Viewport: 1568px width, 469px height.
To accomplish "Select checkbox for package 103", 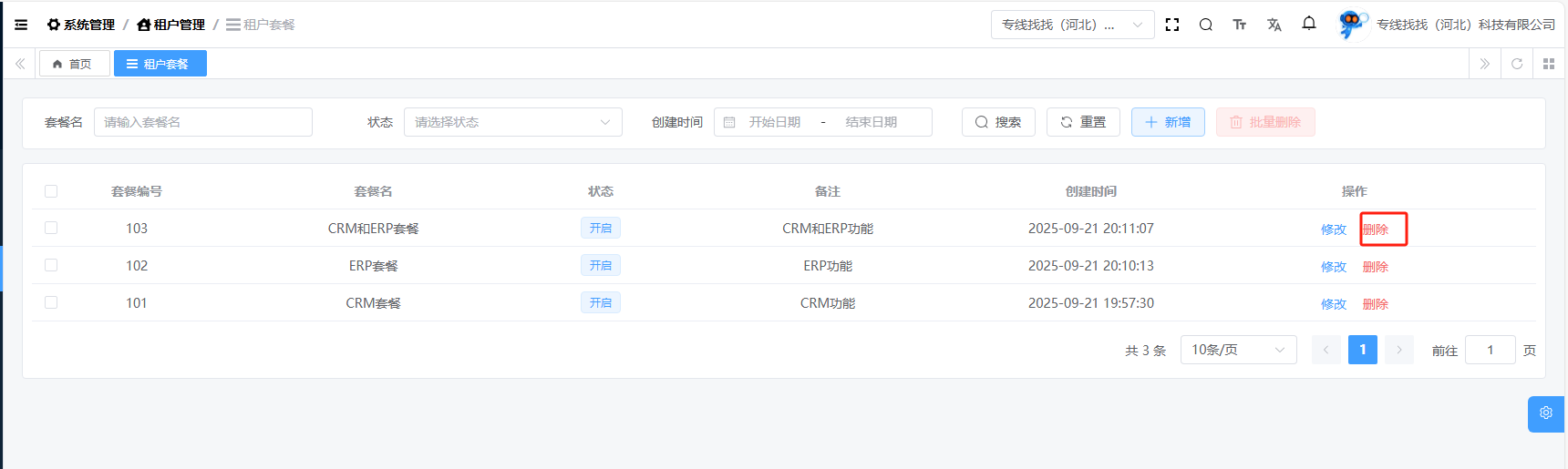I will pyautogui.click(x=51, y=228).
